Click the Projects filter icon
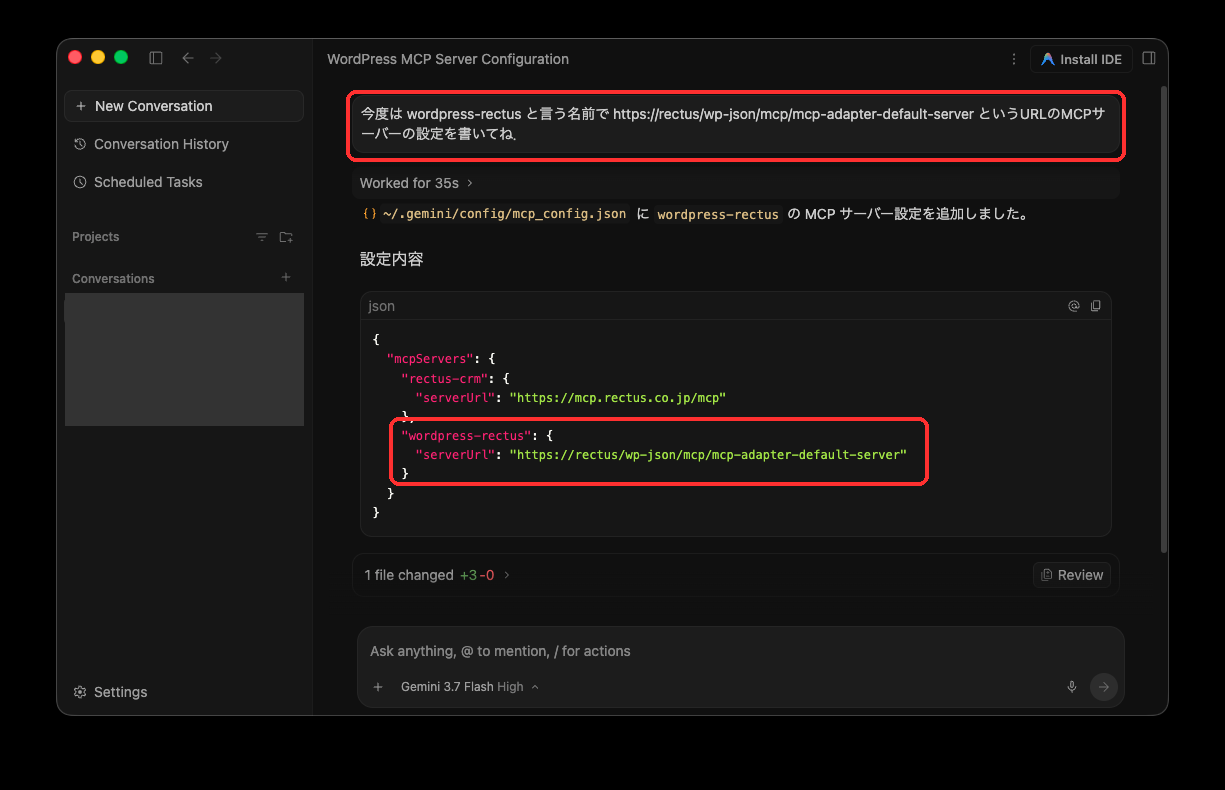Viewport: 1225px width, 790px height. 262,237
